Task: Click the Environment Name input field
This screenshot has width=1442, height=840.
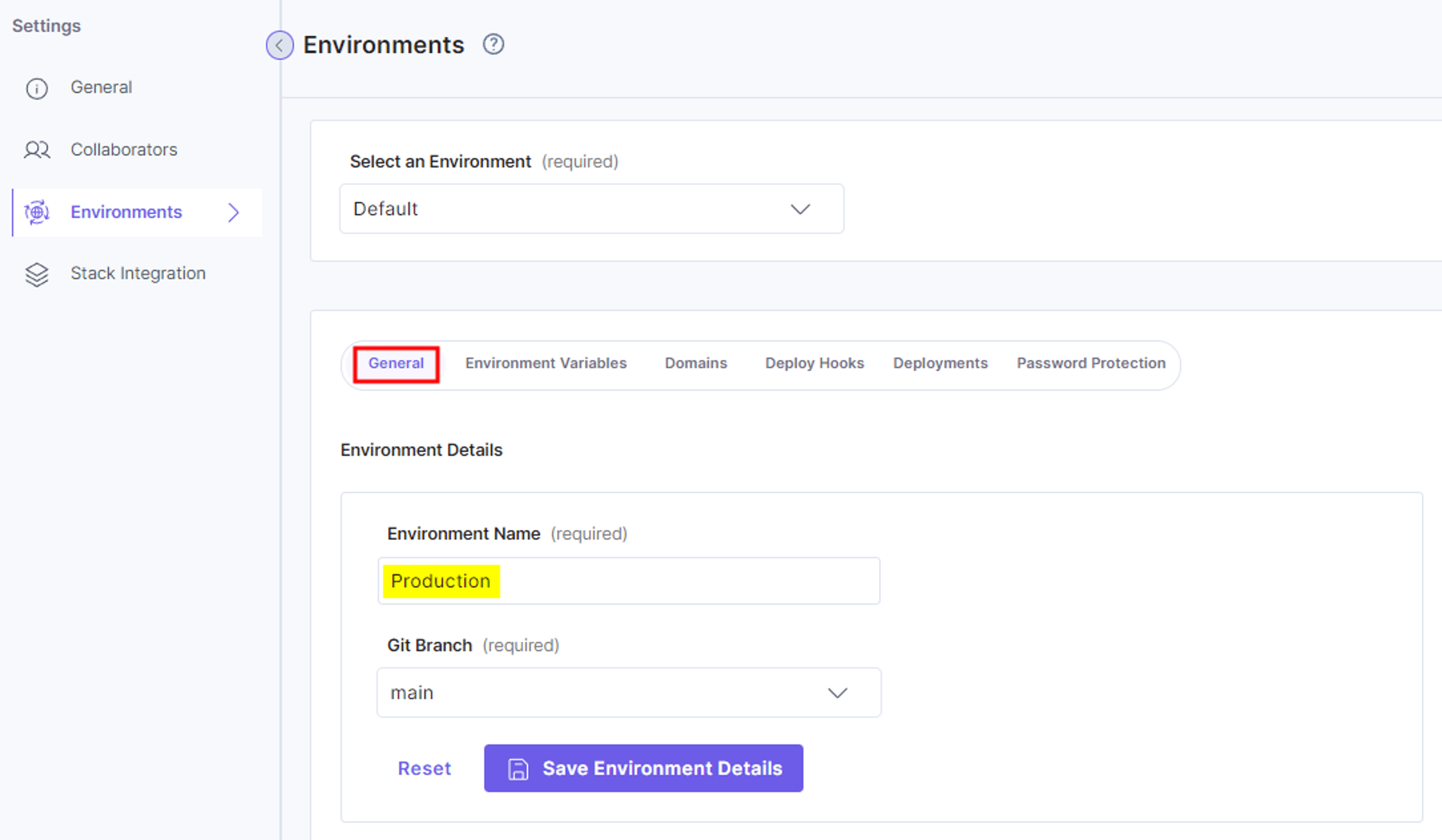Action: [629, 581]
